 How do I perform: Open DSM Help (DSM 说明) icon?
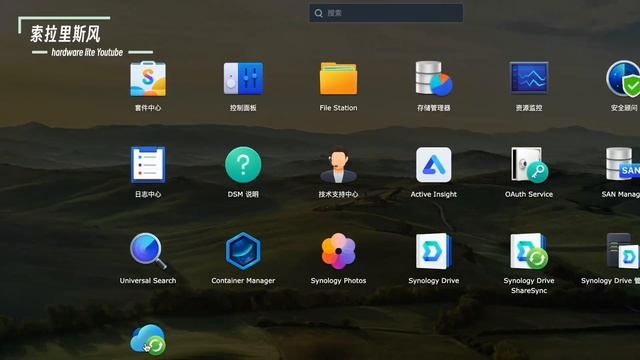pyautogui.click(x=243, y=165)
